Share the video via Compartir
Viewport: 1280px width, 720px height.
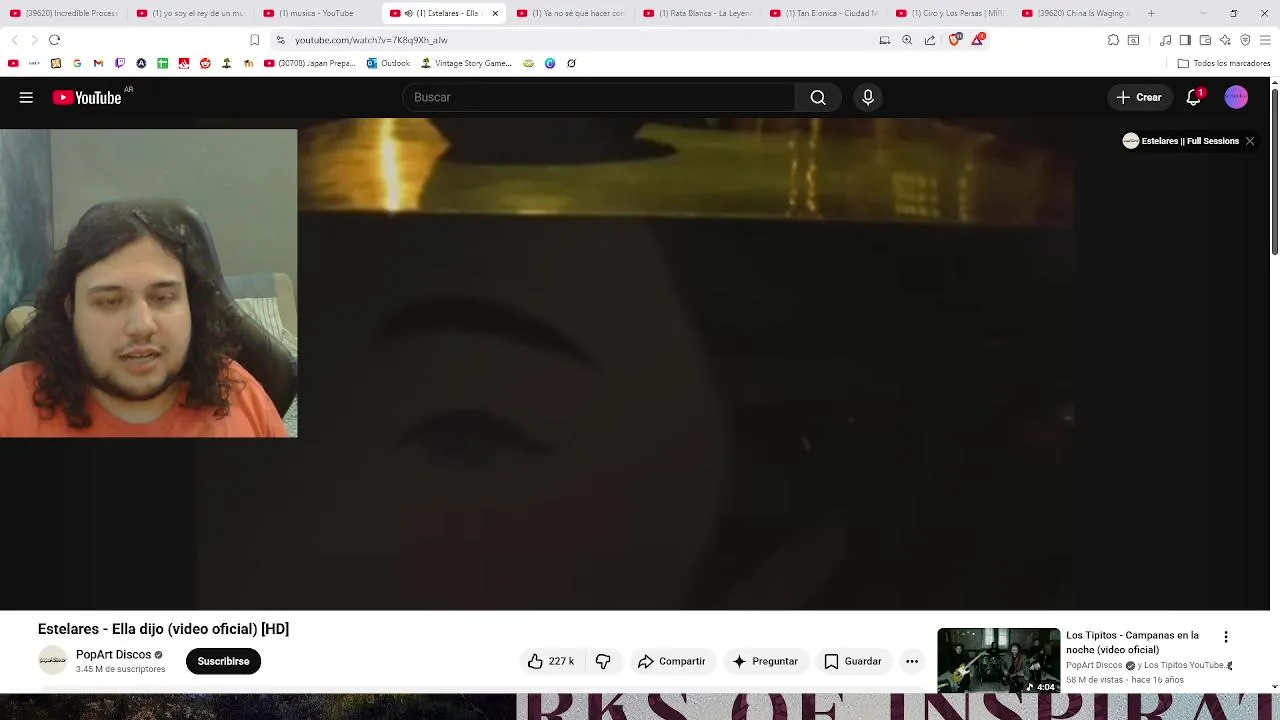click(x=671, y=661)
